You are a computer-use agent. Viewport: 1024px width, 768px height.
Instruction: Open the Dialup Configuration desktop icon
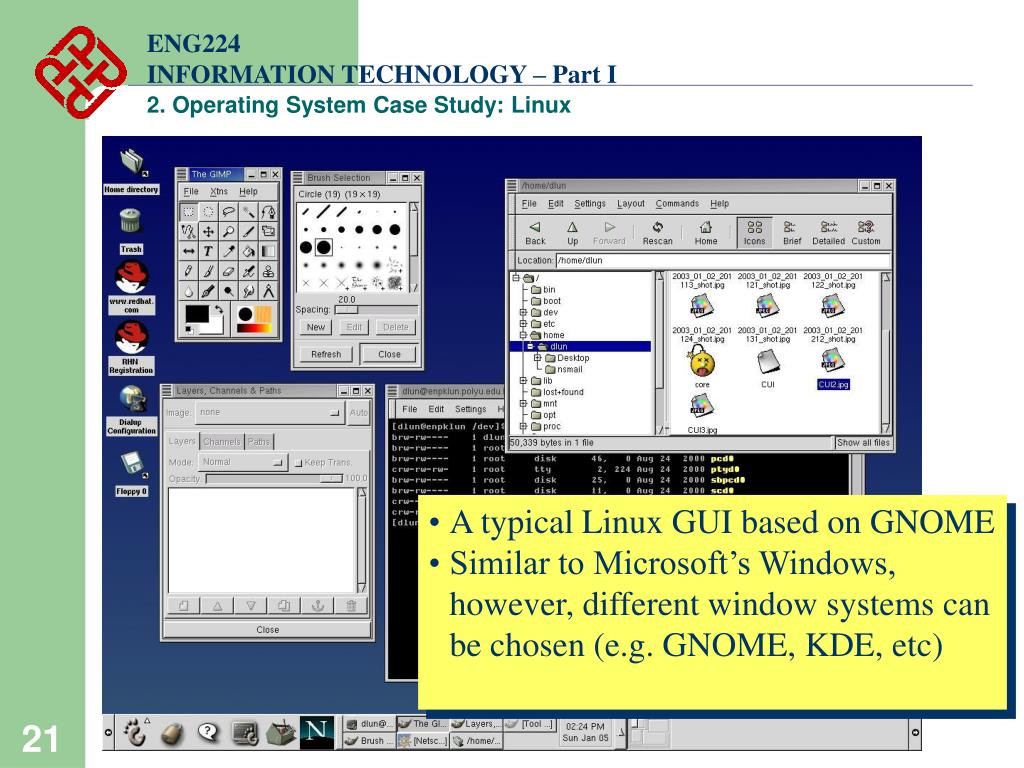(x=132, y=410)
